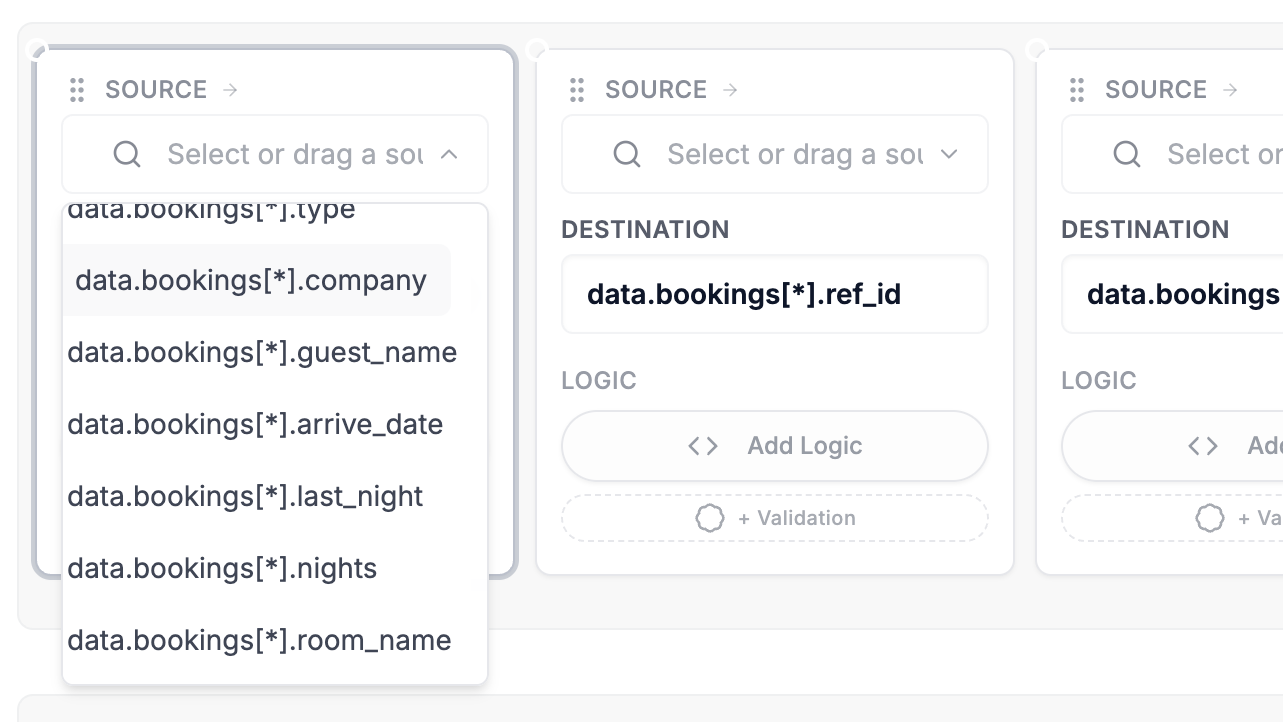Screen dimensions: 1283x722
Task: Select data.bookings[*].guest_name option
Action: 262,352
